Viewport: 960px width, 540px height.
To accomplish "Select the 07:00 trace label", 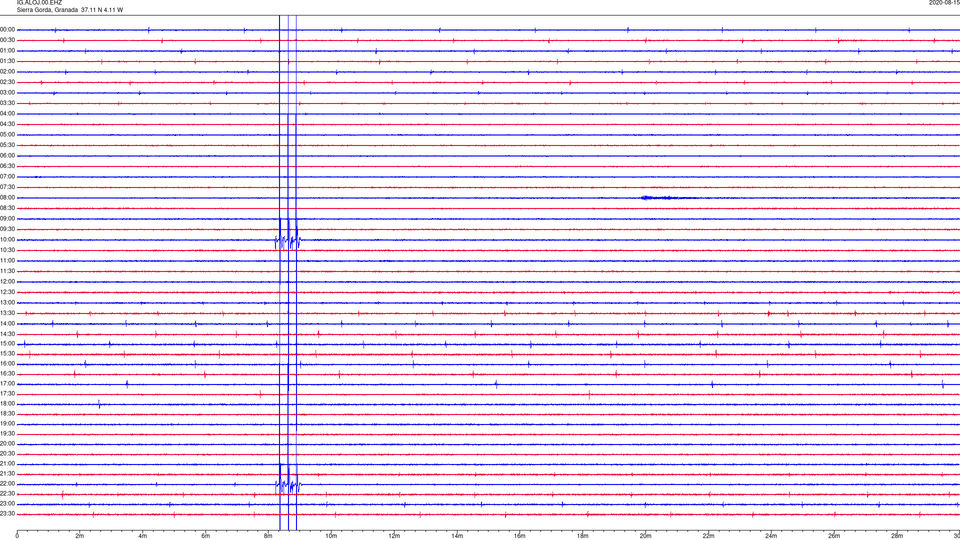I will (7, 177).
